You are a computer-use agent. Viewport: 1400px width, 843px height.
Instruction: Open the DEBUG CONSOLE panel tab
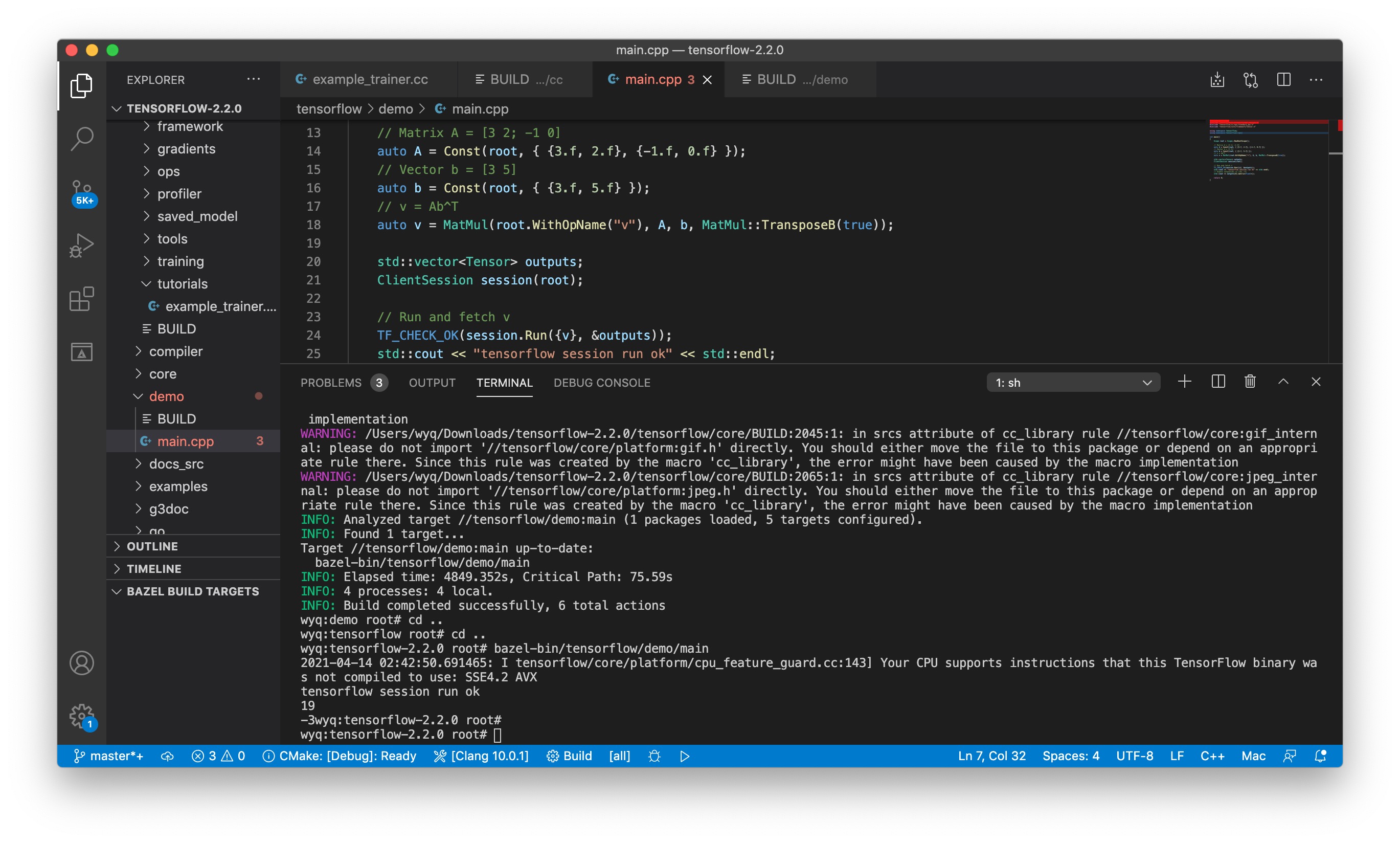pyautogui.click(x=602, y=383)
